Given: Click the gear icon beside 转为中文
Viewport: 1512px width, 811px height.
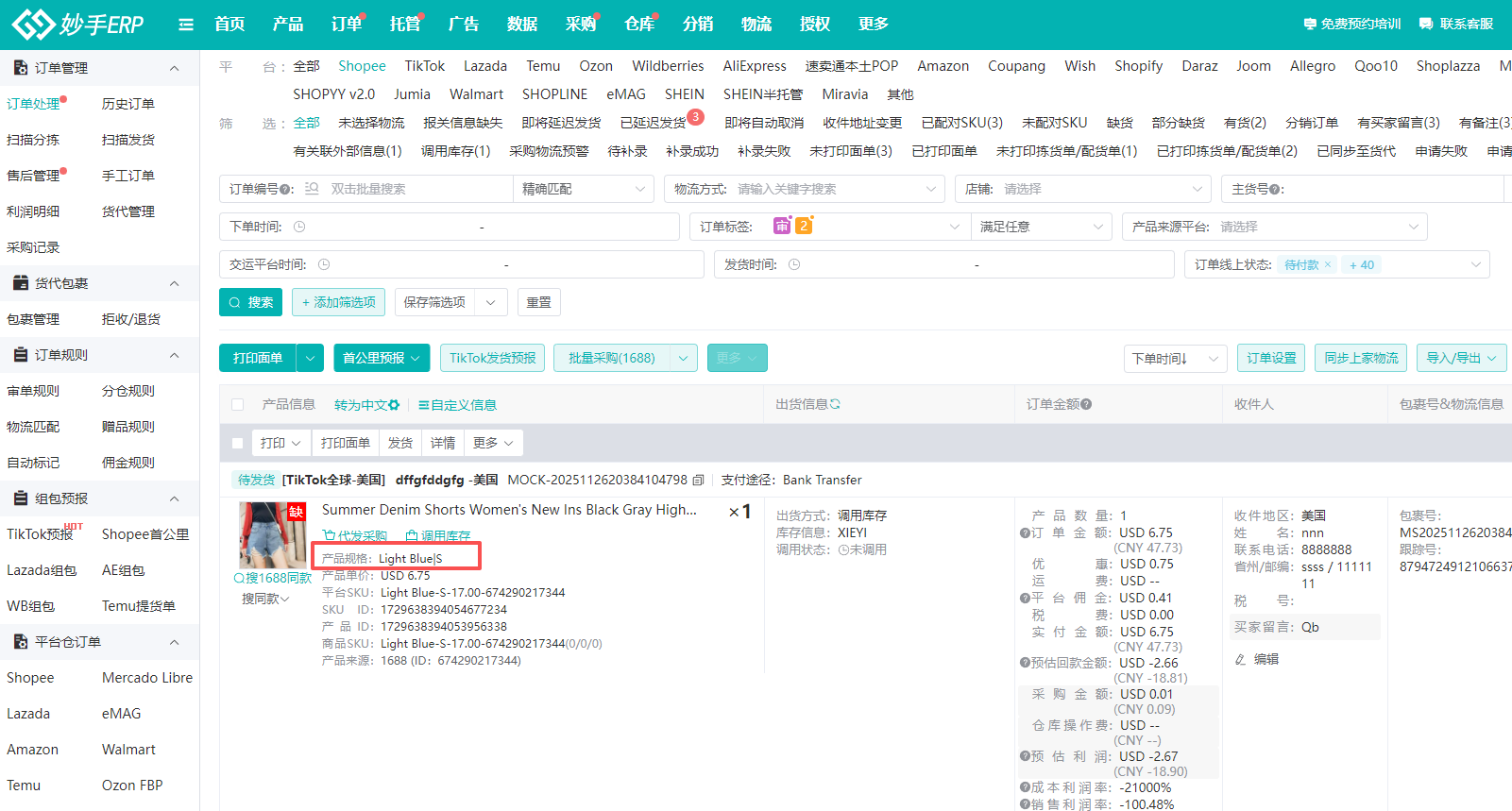Looking at the screenshot, I should click(394, 405).
